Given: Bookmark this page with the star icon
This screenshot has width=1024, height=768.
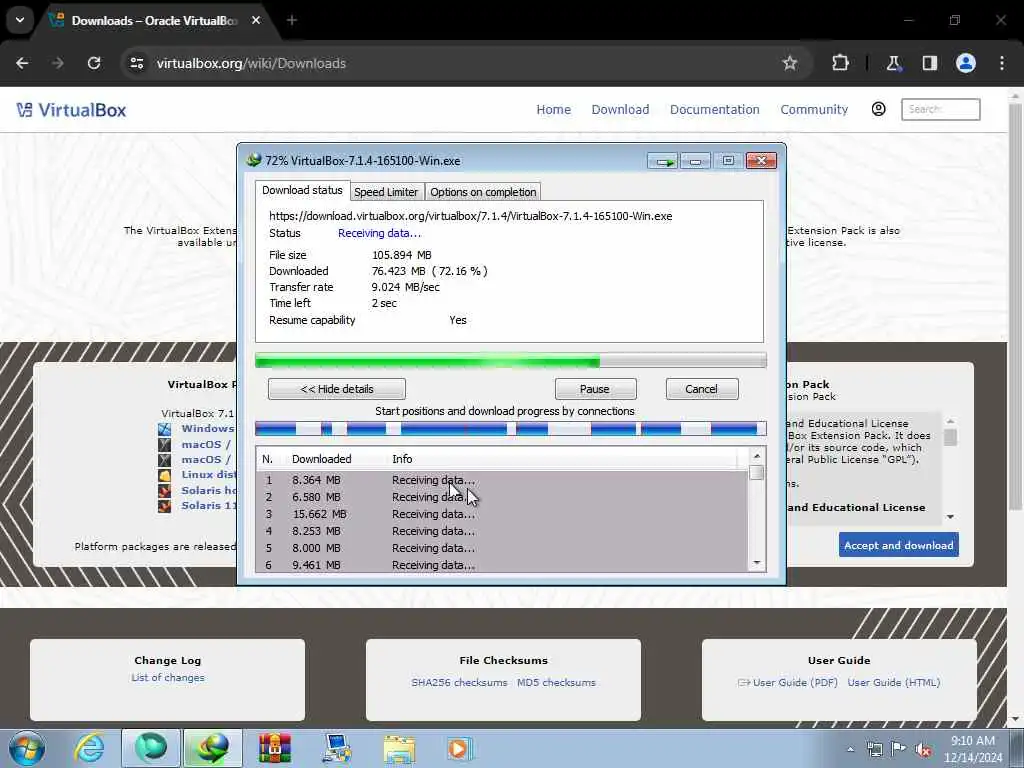Looking at the screenshot, I should tap(790, 63).
